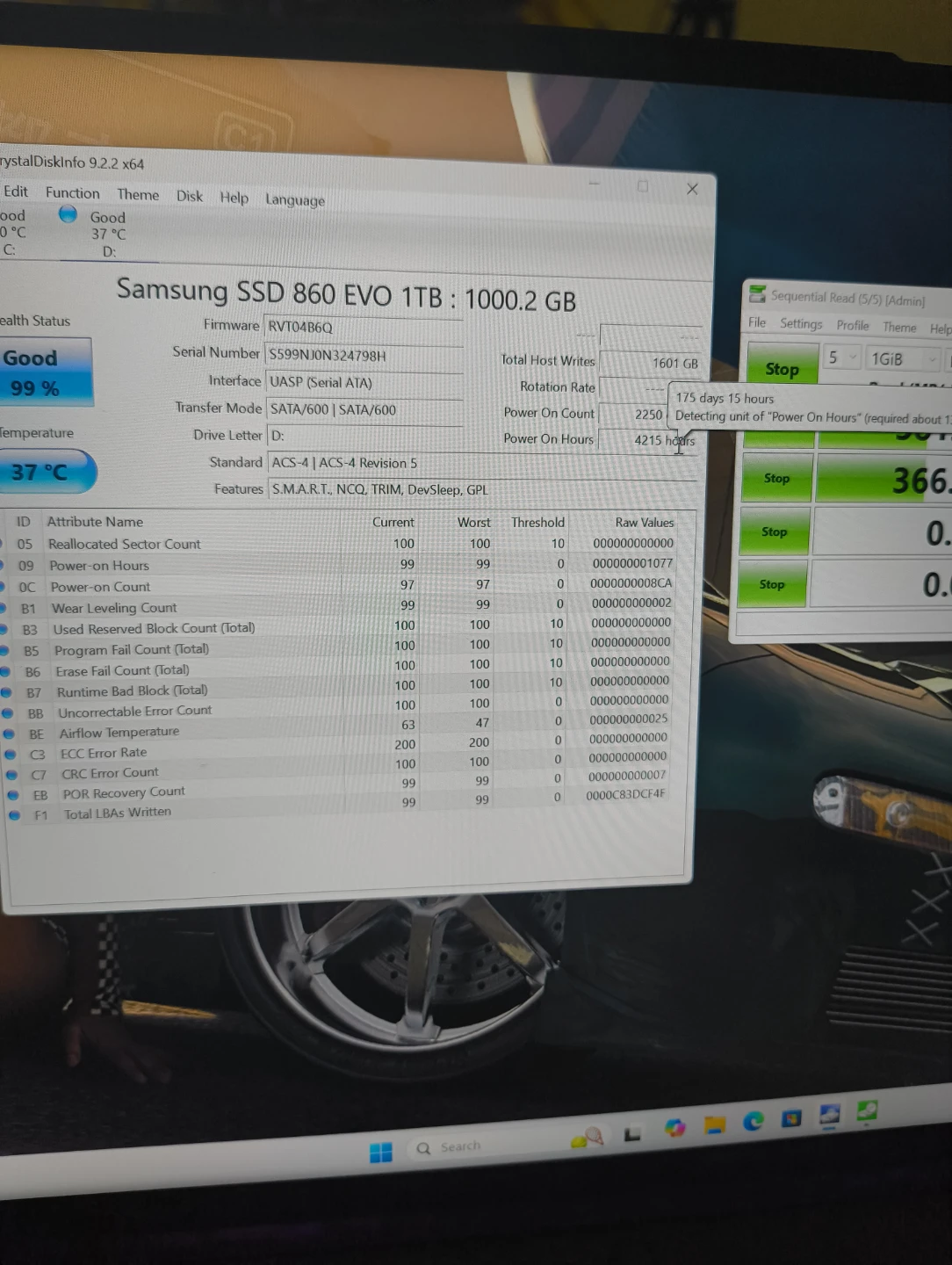The height and width of the screenshot is (1265, 952).
Task: Click status dot beside Uncorrectable Error Count
Action: tap(7, 713)
